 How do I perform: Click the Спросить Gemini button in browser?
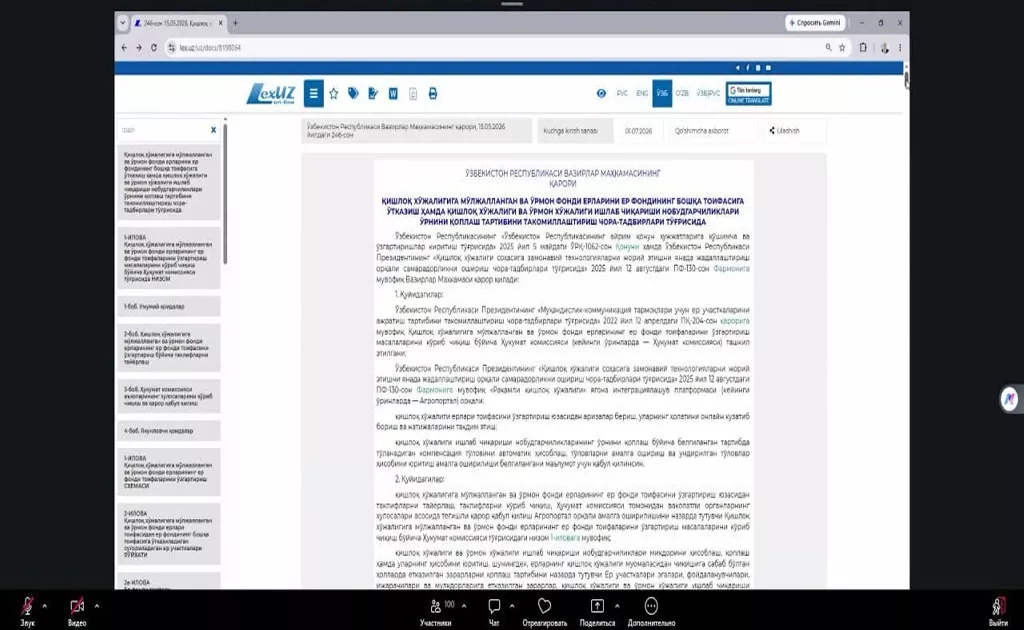tap(815, 23)
